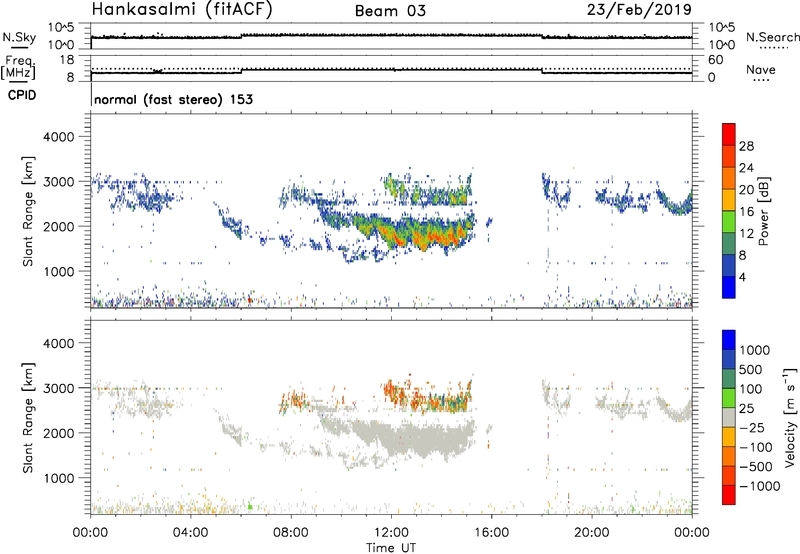Click the "100" velocity colorbar label
800x554 pixels.
751,389
